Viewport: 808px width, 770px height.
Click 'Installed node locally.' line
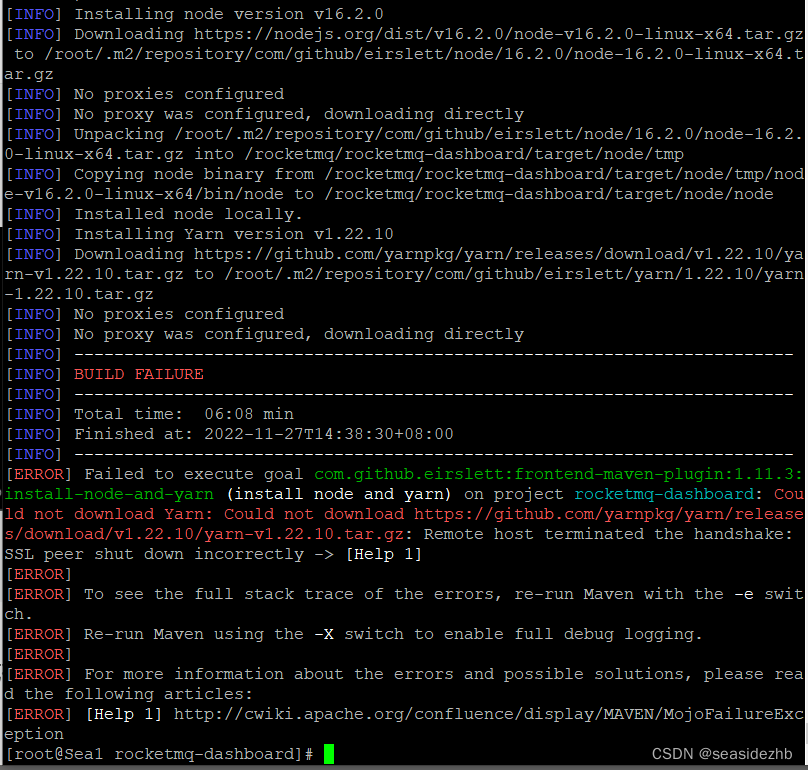[154, 214]
